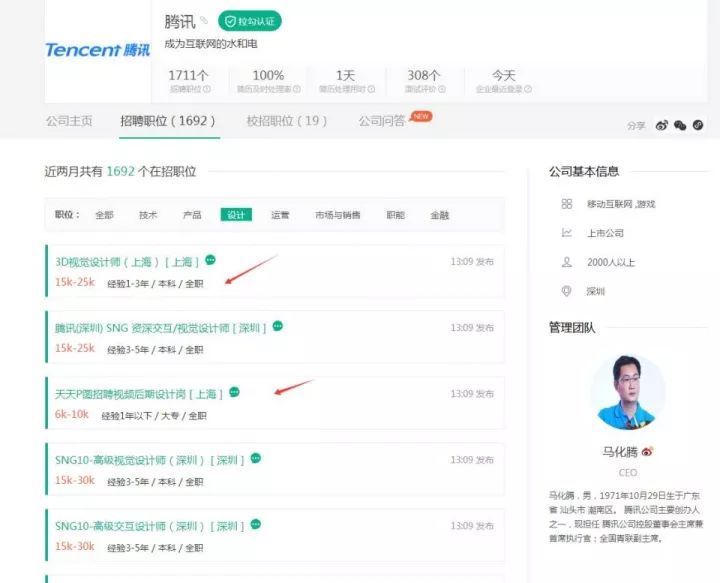
Task: Filter positions by 技术
Action: pos(148,215)
